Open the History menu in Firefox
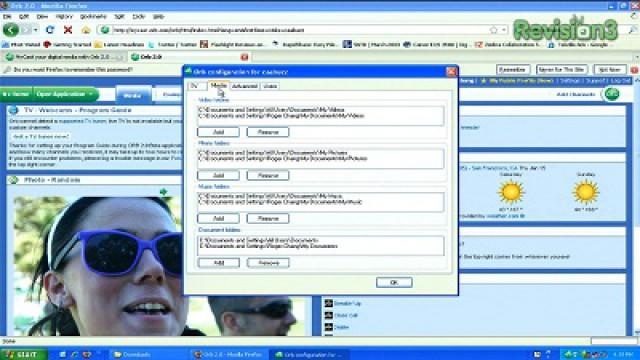The image size is (640, 360). (64, 16)
